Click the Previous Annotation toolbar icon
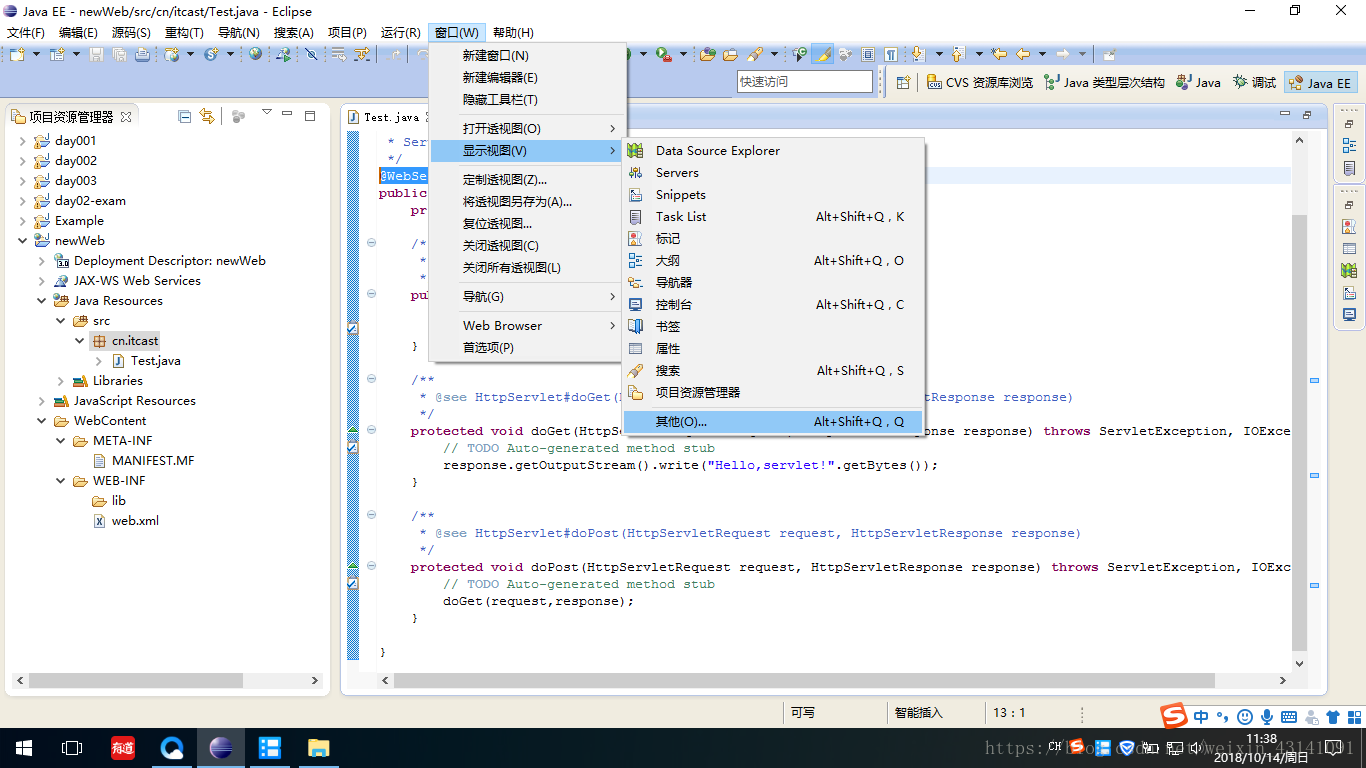Screen dimensions: 1366x768 coord(958,54)
